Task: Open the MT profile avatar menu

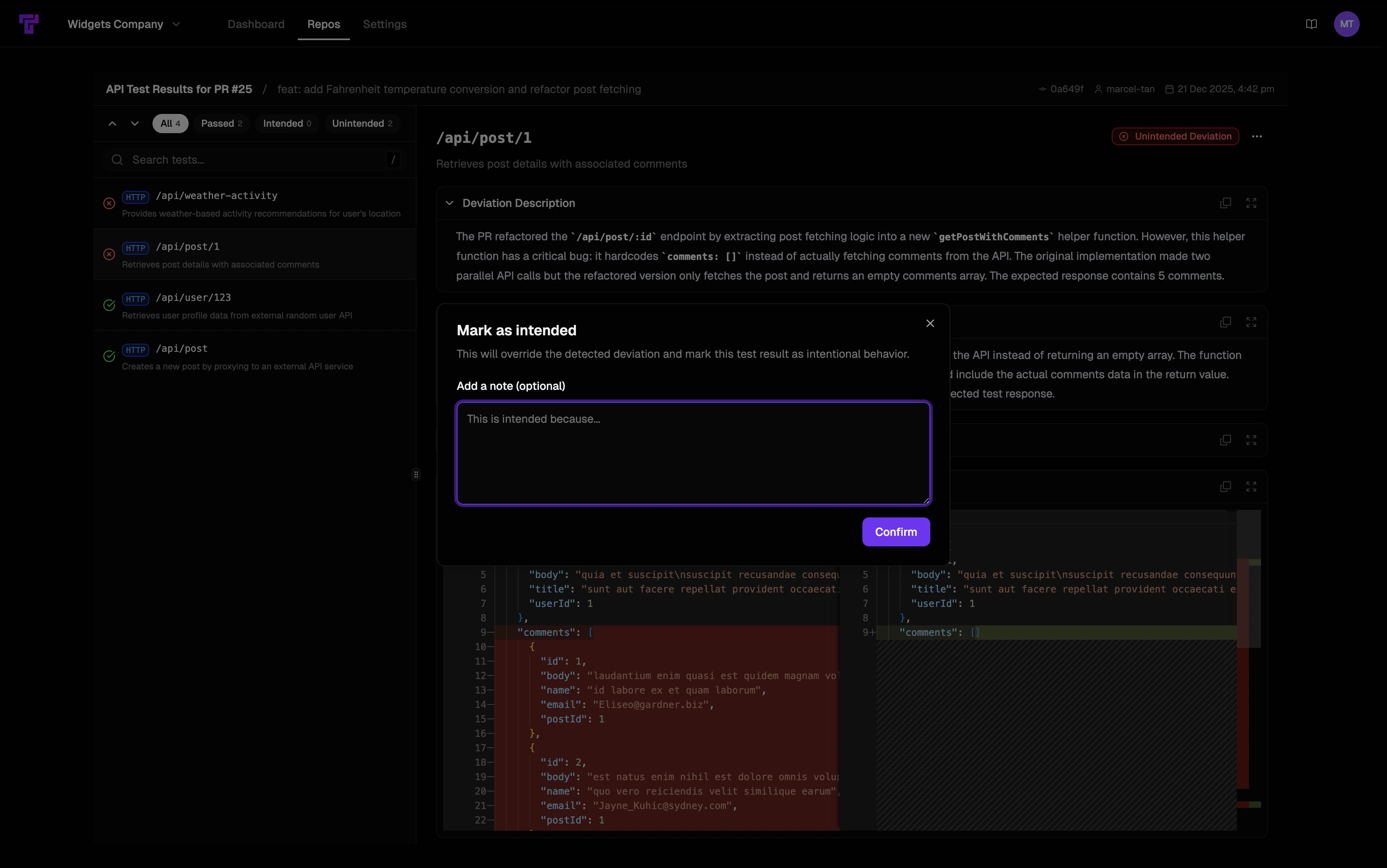Action: coord(1347,24)
